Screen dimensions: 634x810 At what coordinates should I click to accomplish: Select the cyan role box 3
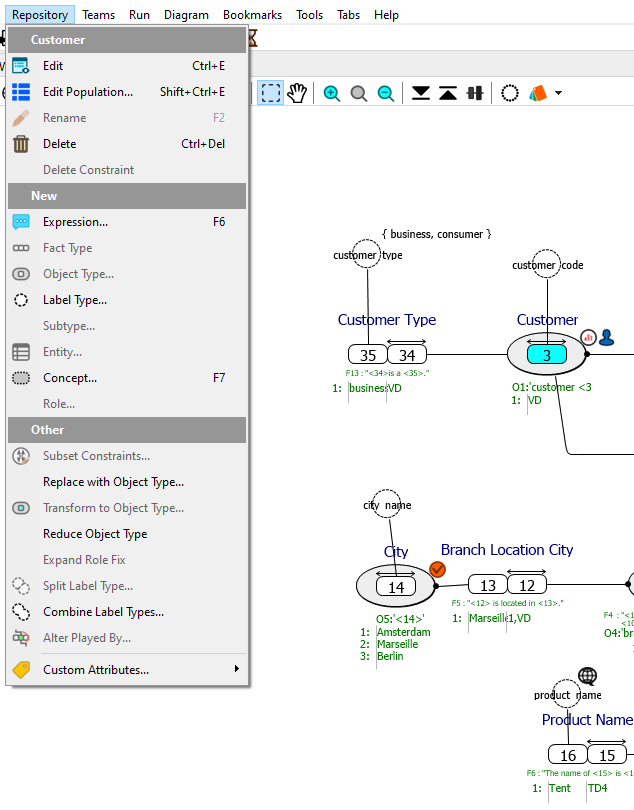(547, 355)
